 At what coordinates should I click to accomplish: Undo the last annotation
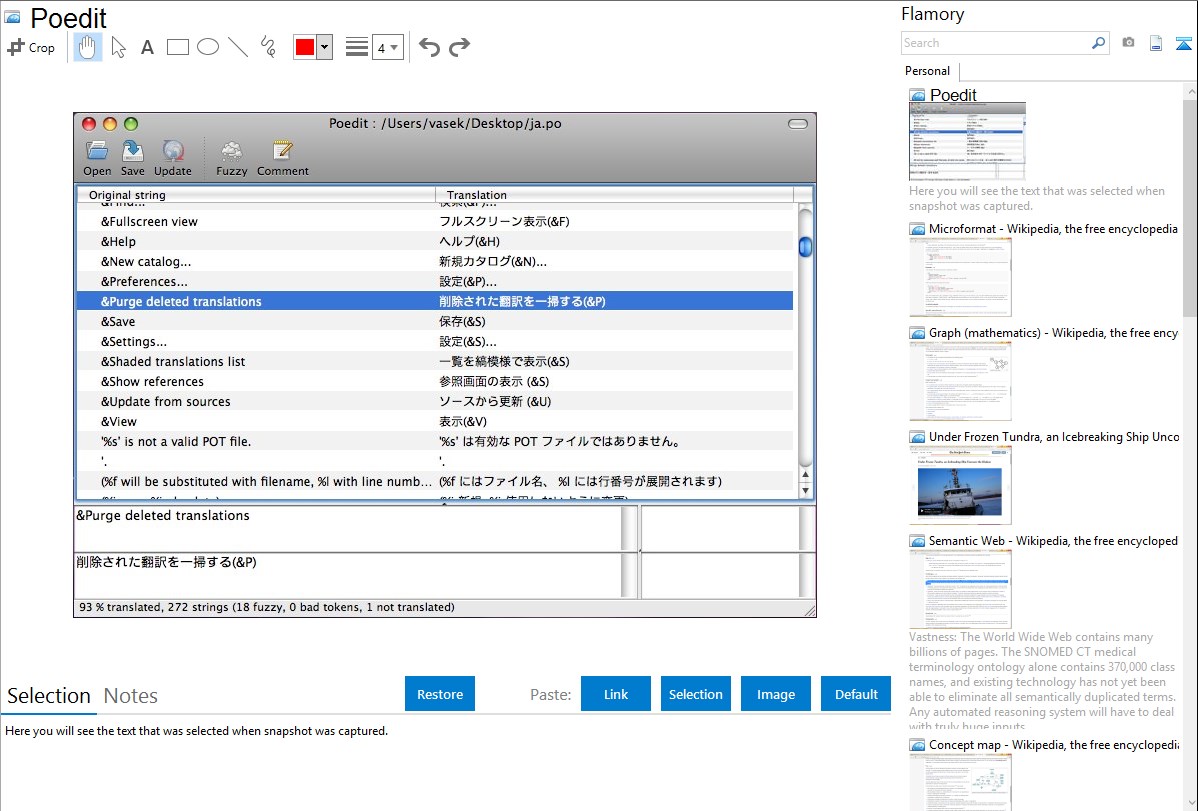(429, 47)
